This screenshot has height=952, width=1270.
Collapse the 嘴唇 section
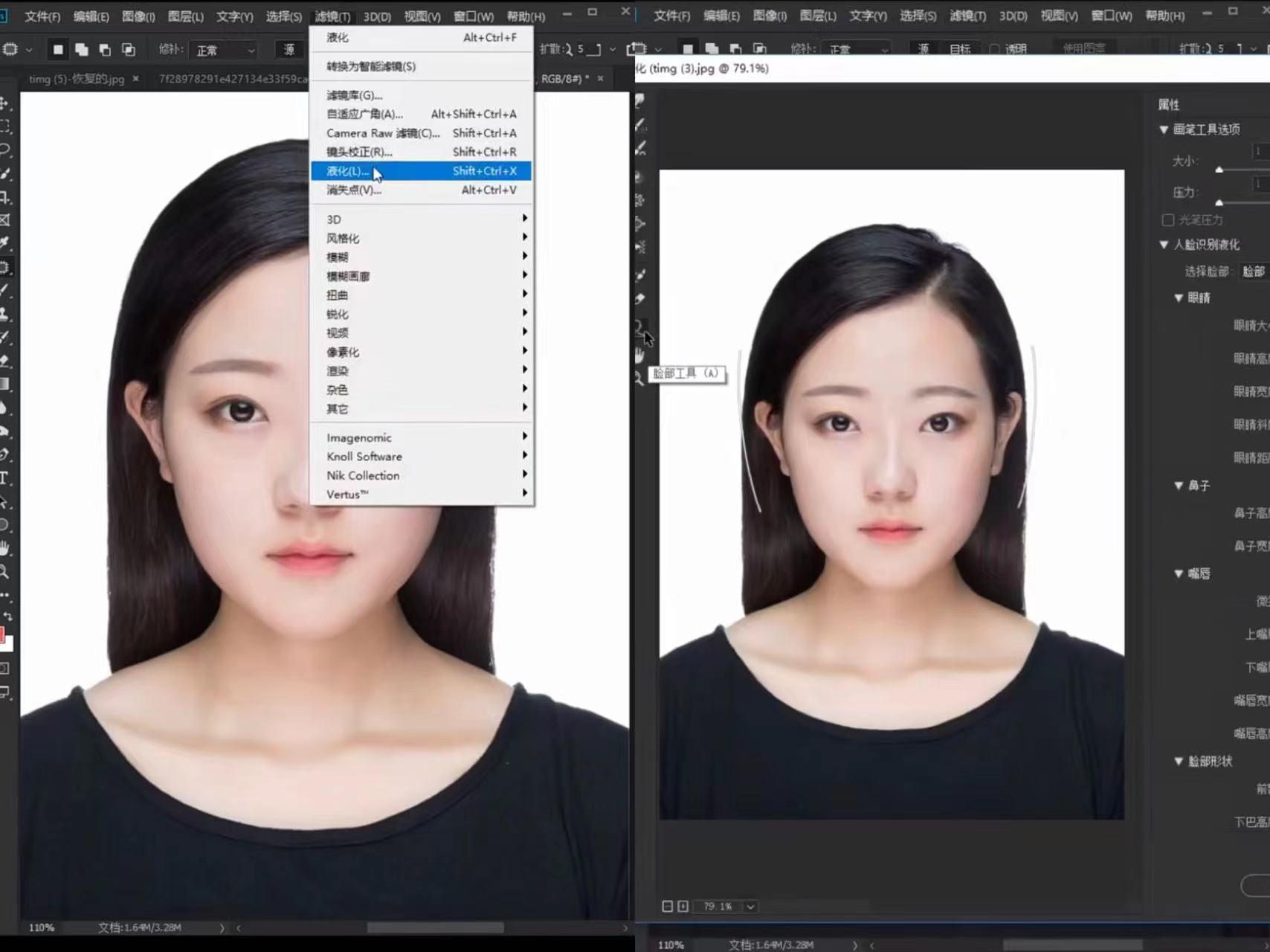[1179, 573]
